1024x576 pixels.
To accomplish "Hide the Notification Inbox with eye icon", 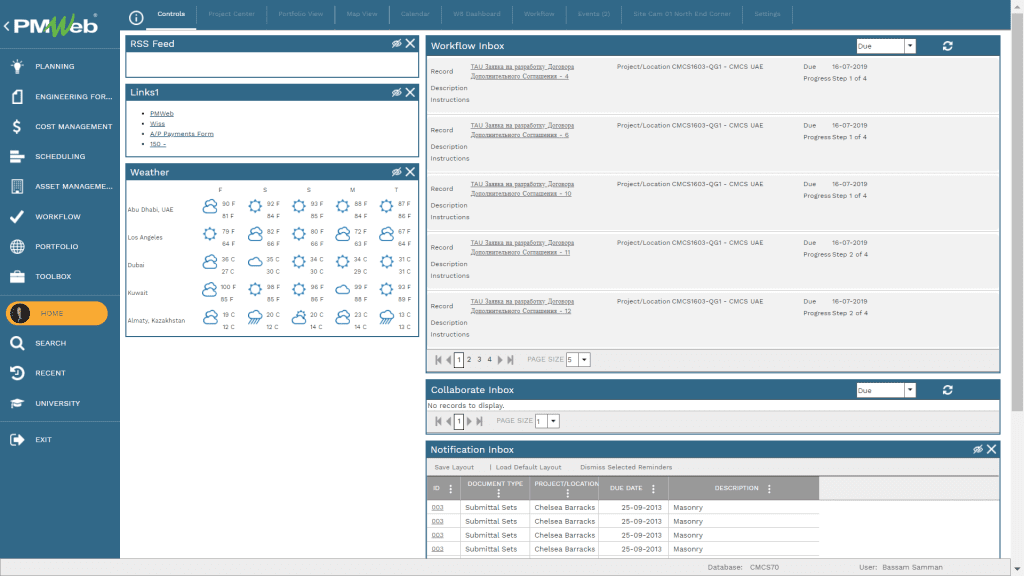I will (978, 449).
